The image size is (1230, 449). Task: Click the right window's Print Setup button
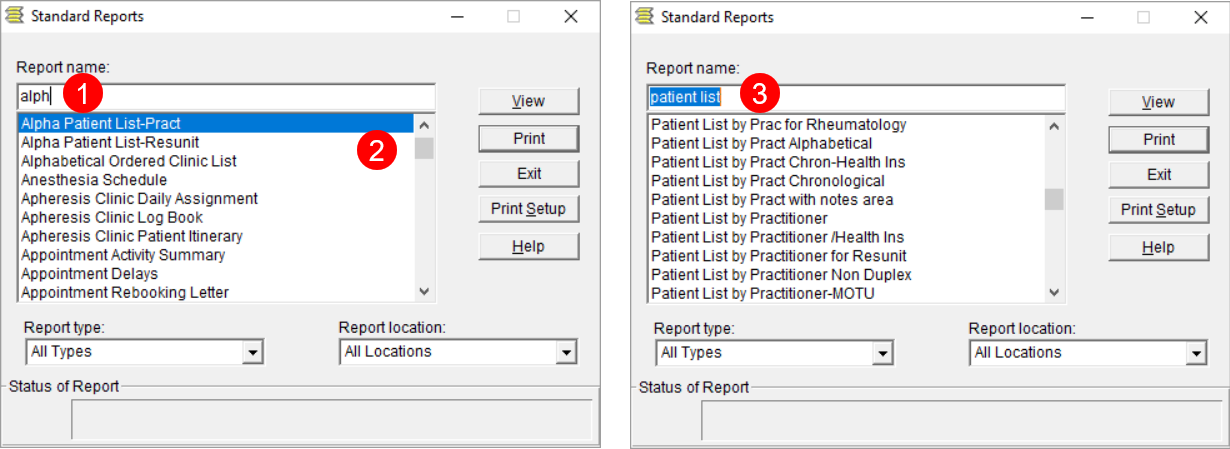[x=1158, y=210]
